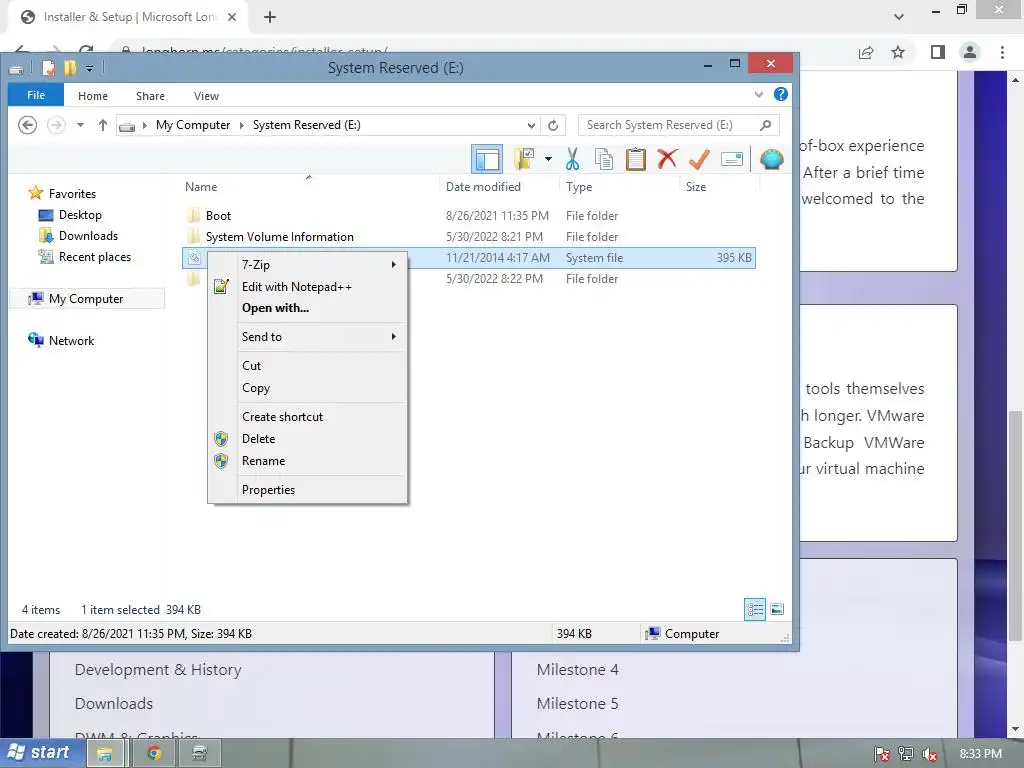The height and width of the screenshot is (768, 1024).
Task: Click the Chrome icon on the taskbar
Action: tap(154, 754)
